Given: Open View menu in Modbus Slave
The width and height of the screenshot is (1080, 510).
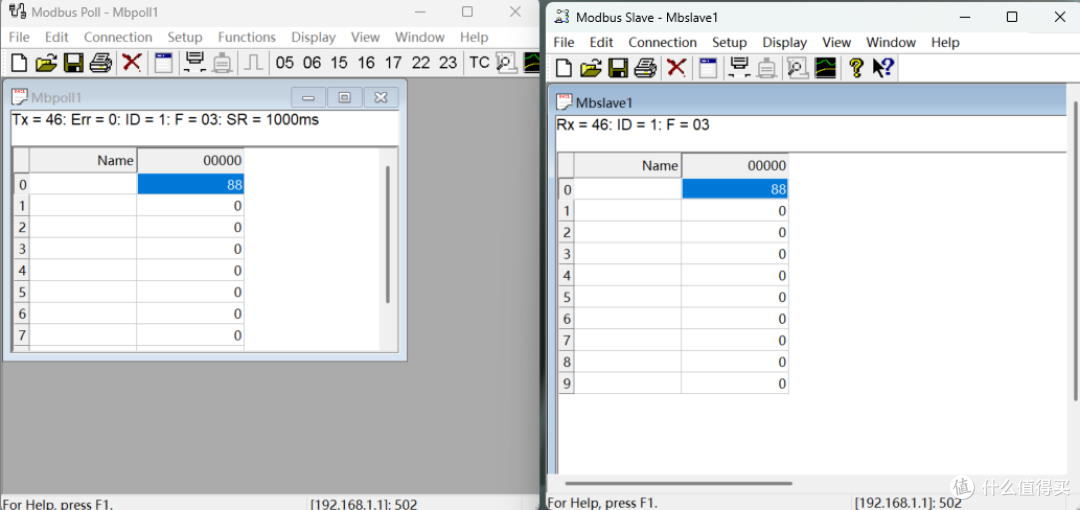Looking at the screenshot, I should 837,42.
